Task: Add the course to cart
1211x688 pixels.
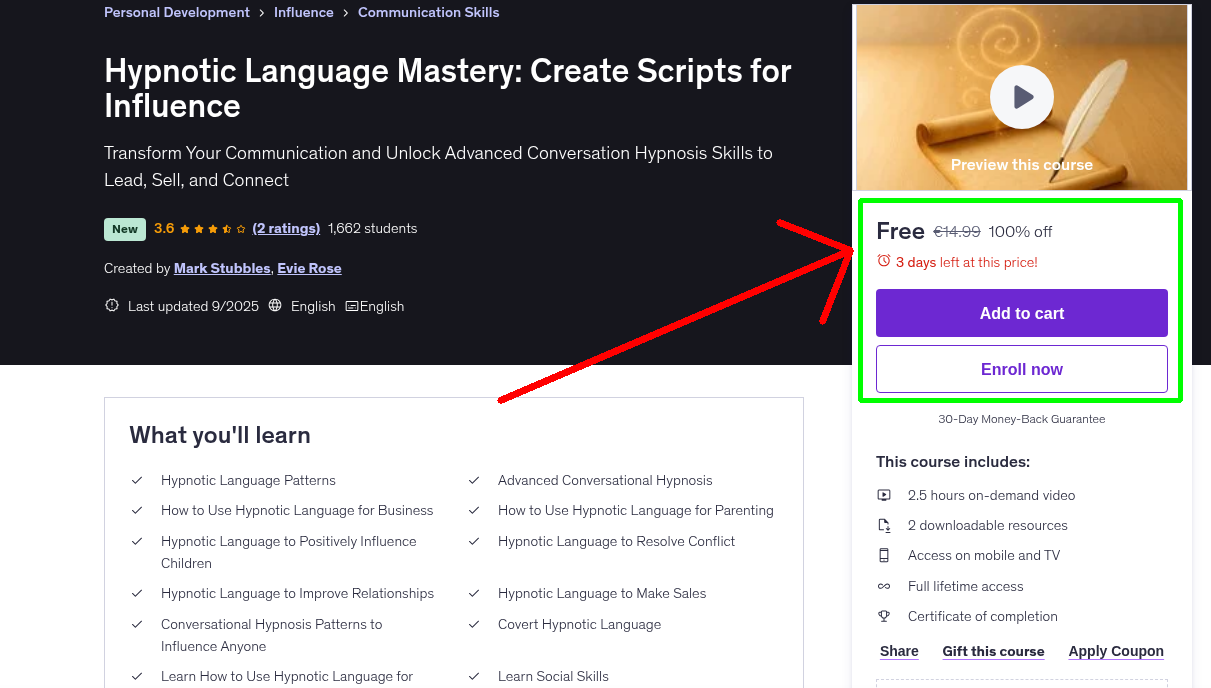Action: coord(1021,313)
